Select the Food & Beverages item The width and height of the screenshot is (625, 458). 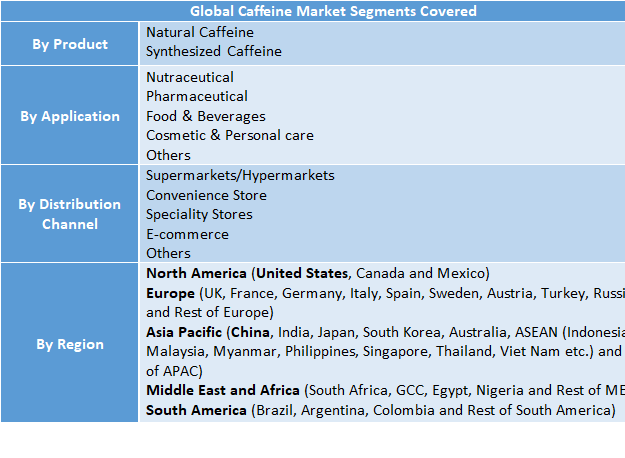tap(206, 116)
